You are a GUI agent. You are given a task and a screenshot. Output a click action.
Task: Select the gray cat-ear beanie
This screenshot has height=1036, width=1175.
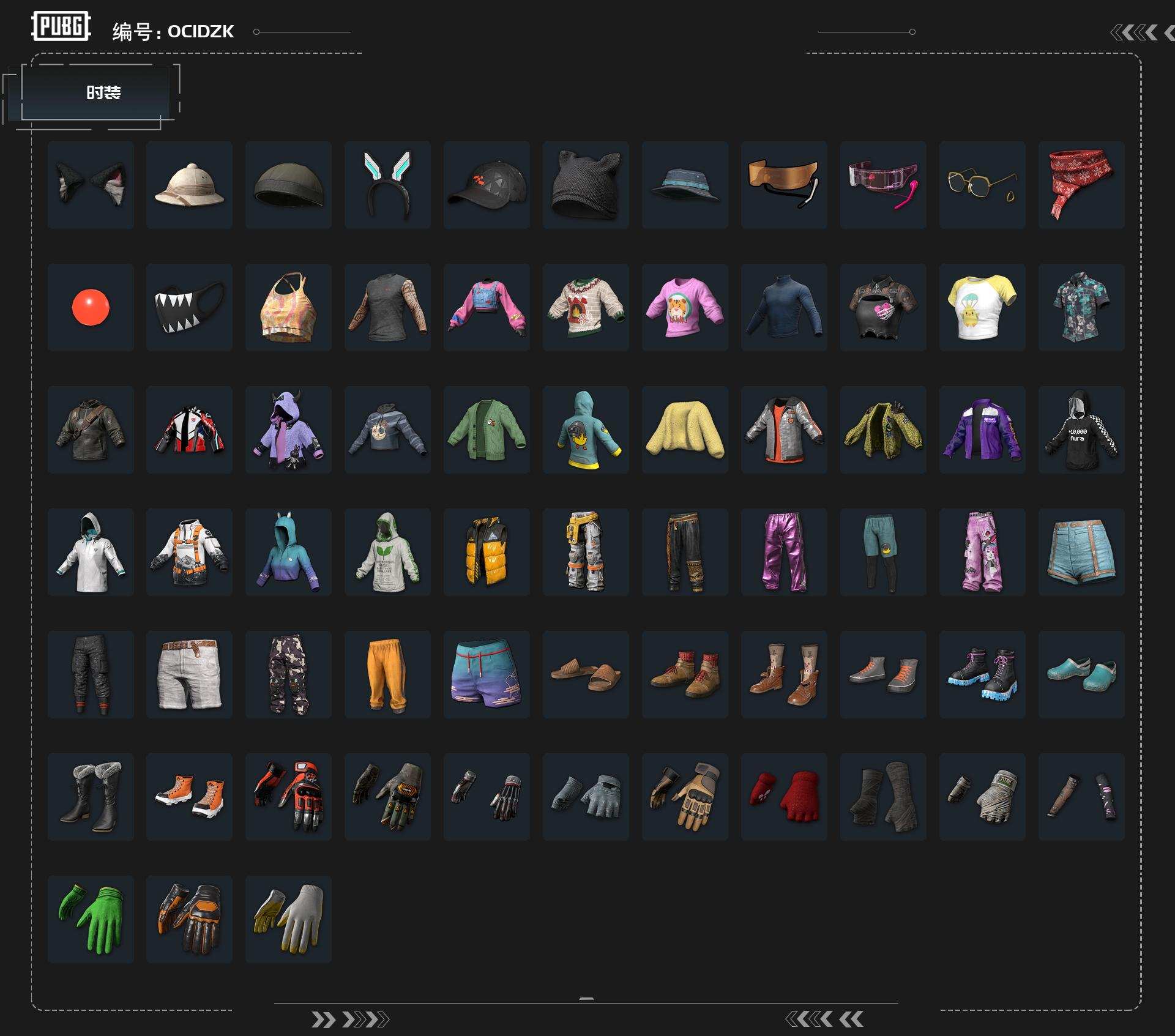[586, 185]
